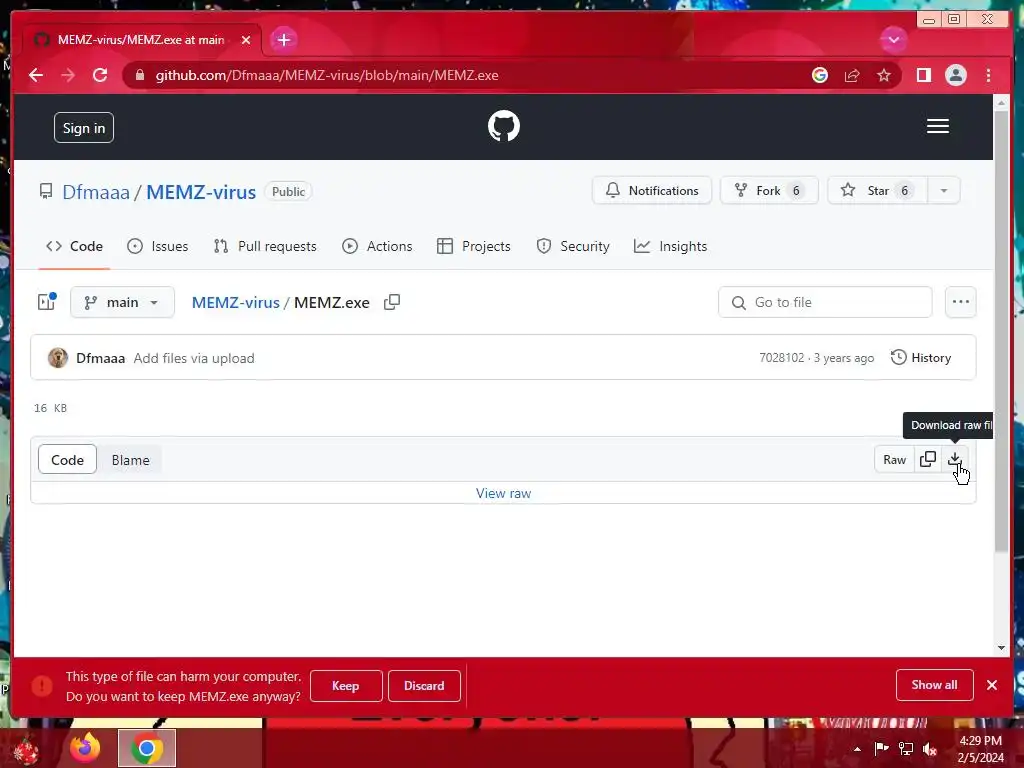
Task: Click the muted volume tray icon
Action: 929,748
